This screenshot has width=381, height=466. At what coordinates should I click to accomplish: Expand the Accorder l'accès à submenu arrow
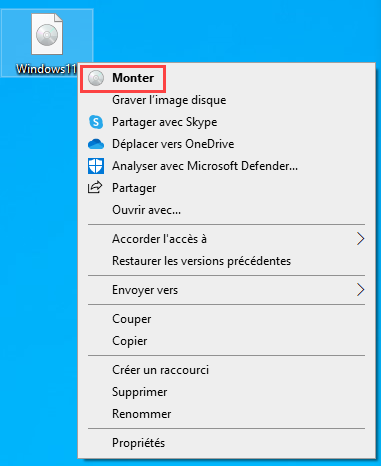(360, 239)
